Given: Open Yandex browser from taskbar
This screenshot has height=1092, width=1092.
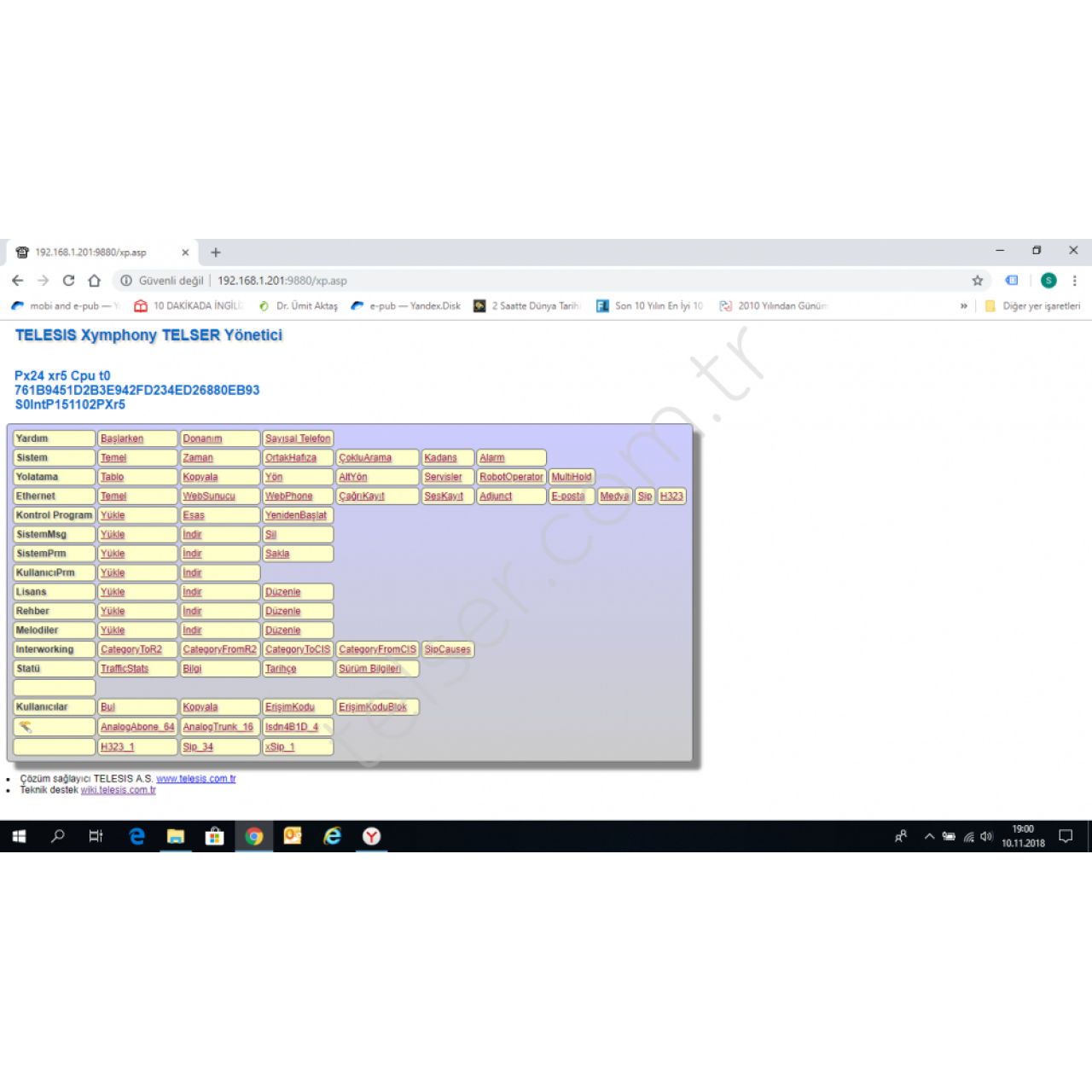Looking at the screenshot, I should click(x=371, y=836).
